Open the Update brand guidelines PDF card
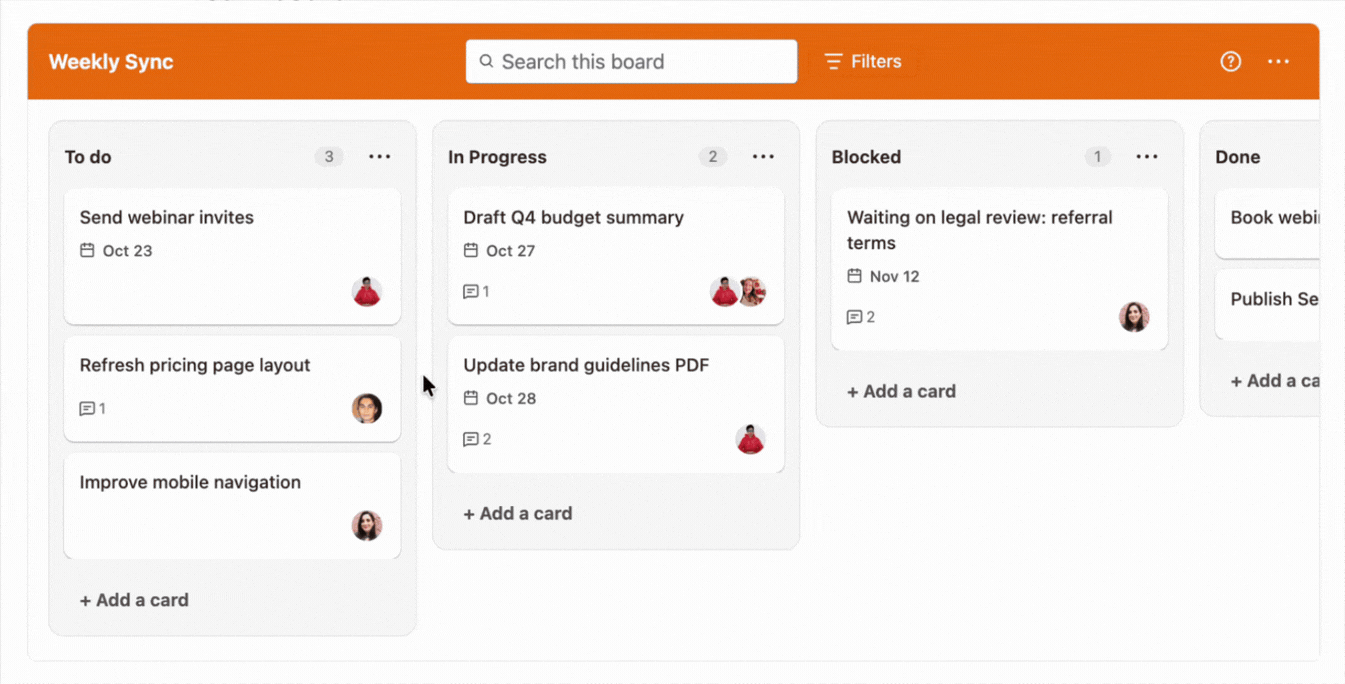The width and height of the screenshot is (1345, 684). (x=616, y=404)
